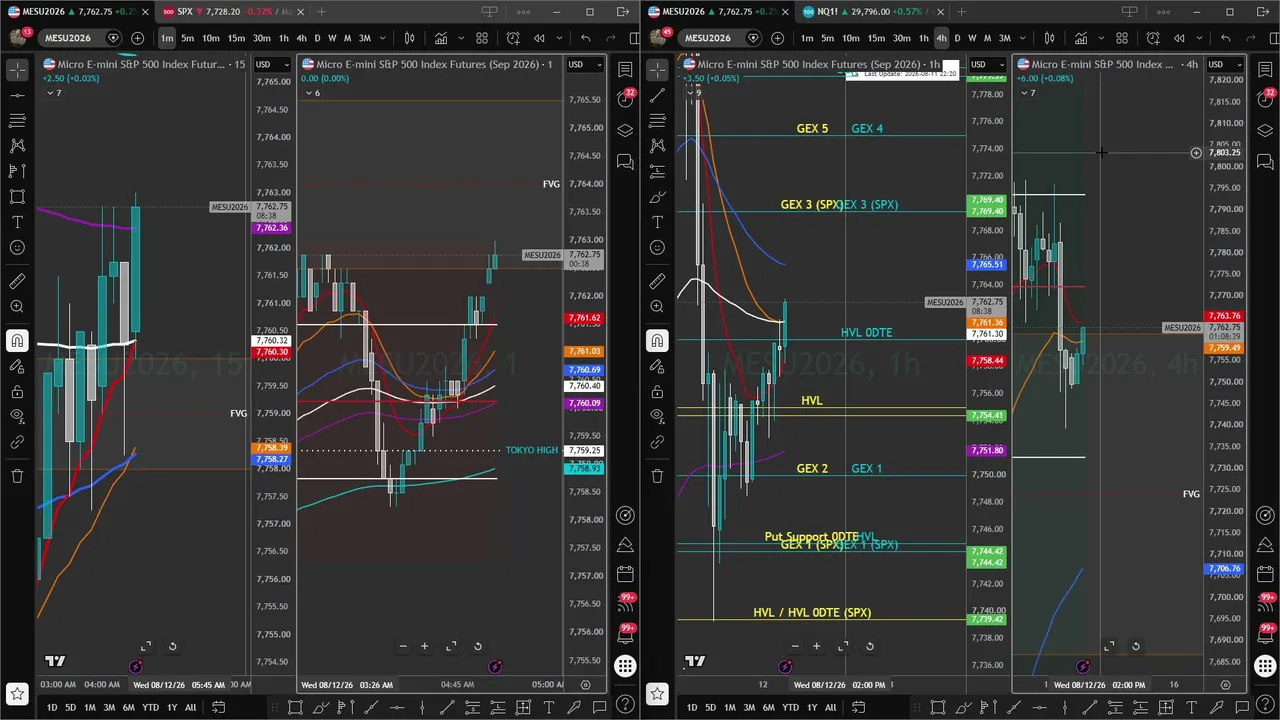Image resolution: width=1280 pixels, height=720 pixels.
Task: Open apps grid button in left window
Action: [x=625, y=665]
